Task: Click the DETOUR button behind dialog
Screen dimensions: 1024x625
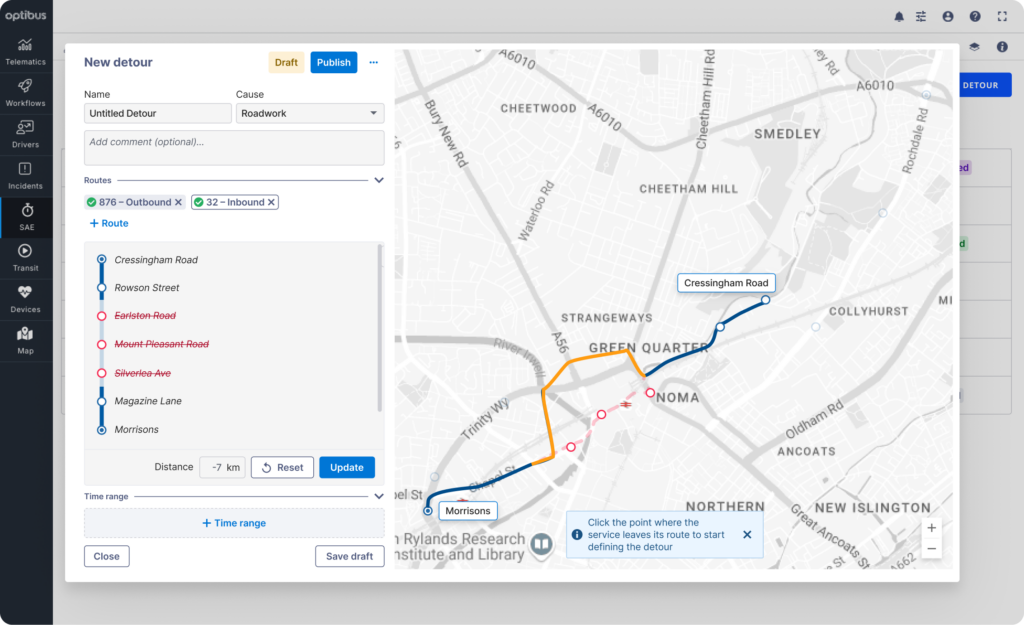Action: [x=985, y=86]
